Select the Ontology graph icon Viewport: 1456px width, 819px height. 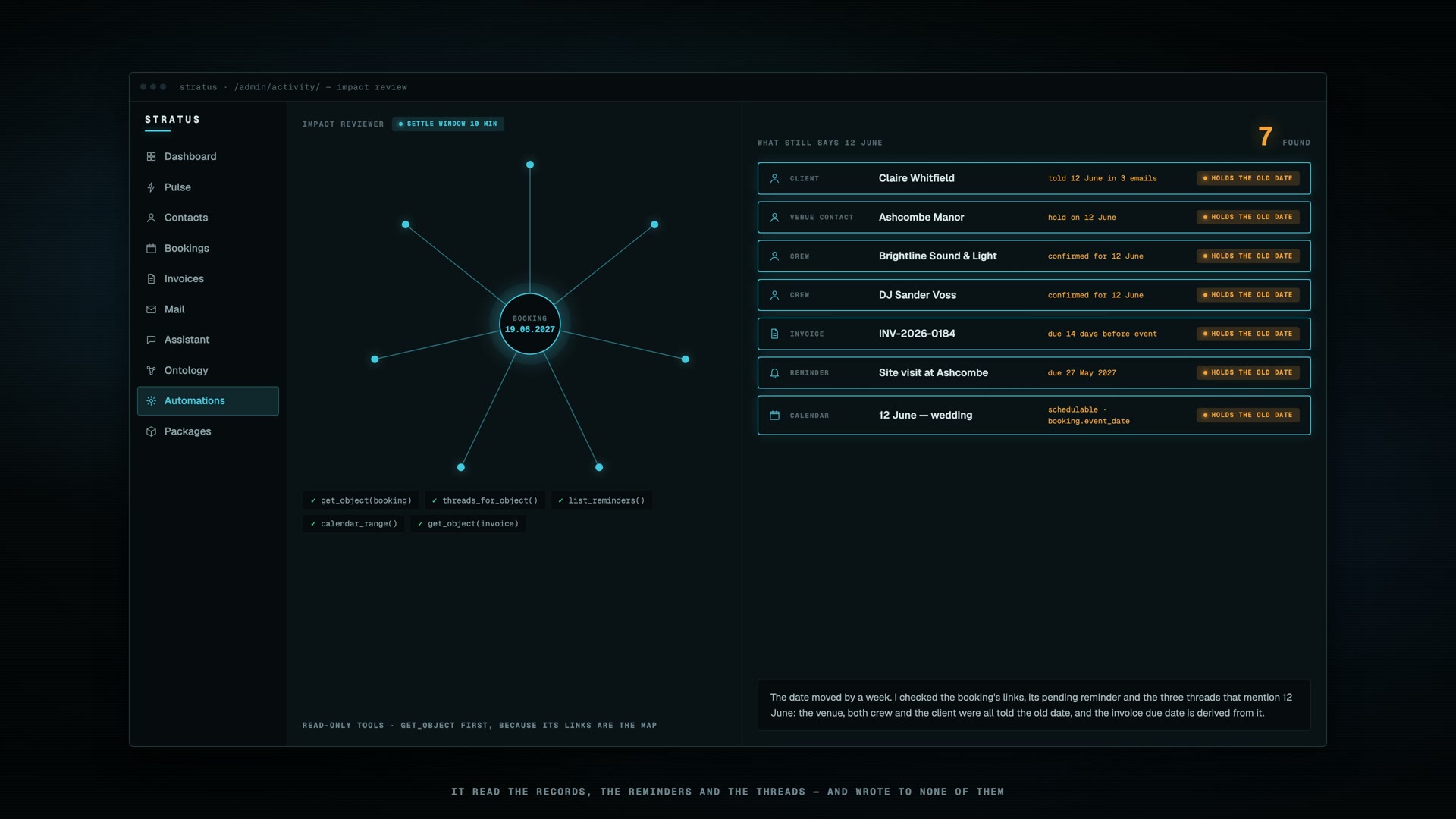151,370
